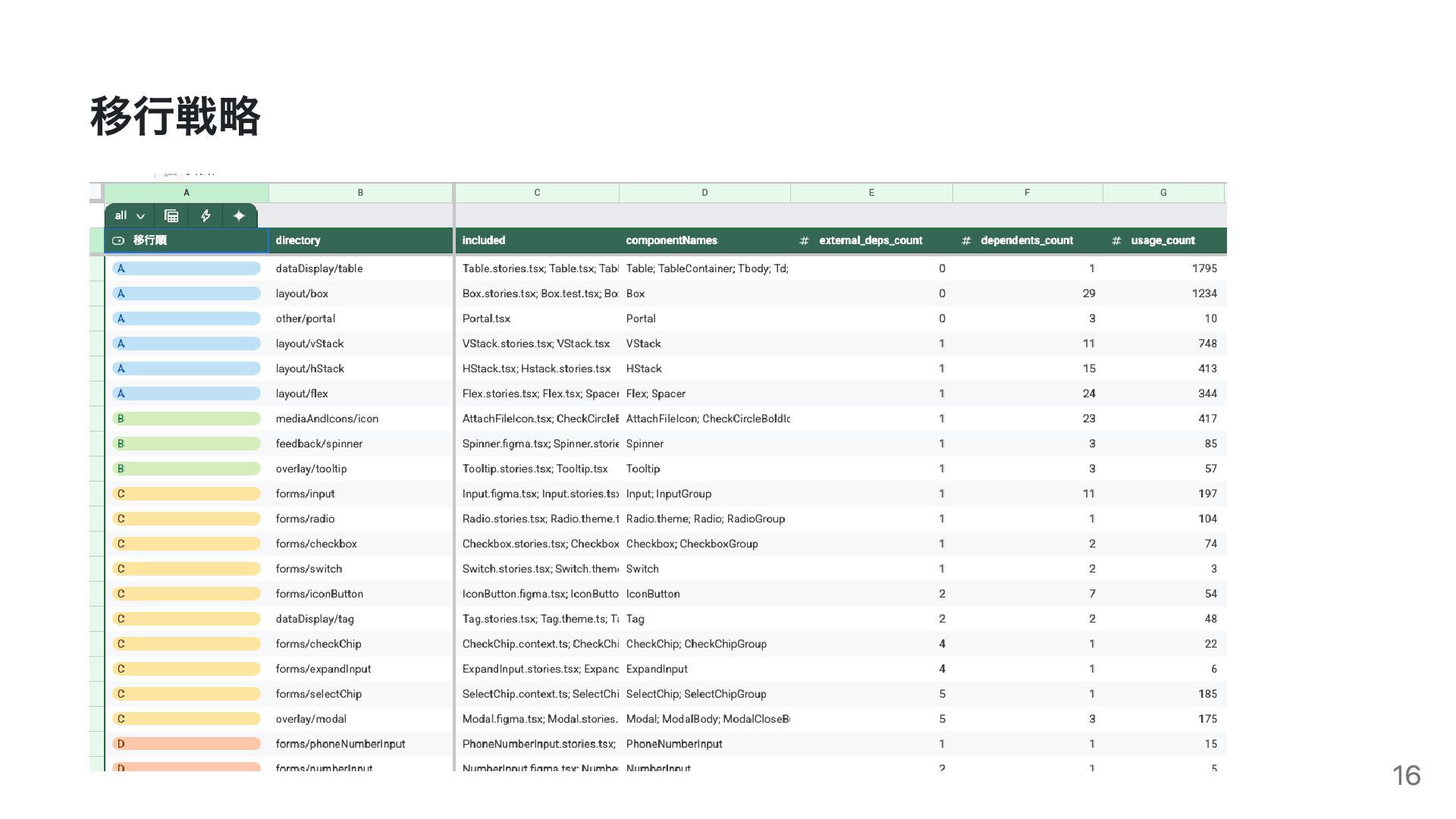The image size is (1456, 819).
Task: Click the directory column header
Action: coord(298,240)
